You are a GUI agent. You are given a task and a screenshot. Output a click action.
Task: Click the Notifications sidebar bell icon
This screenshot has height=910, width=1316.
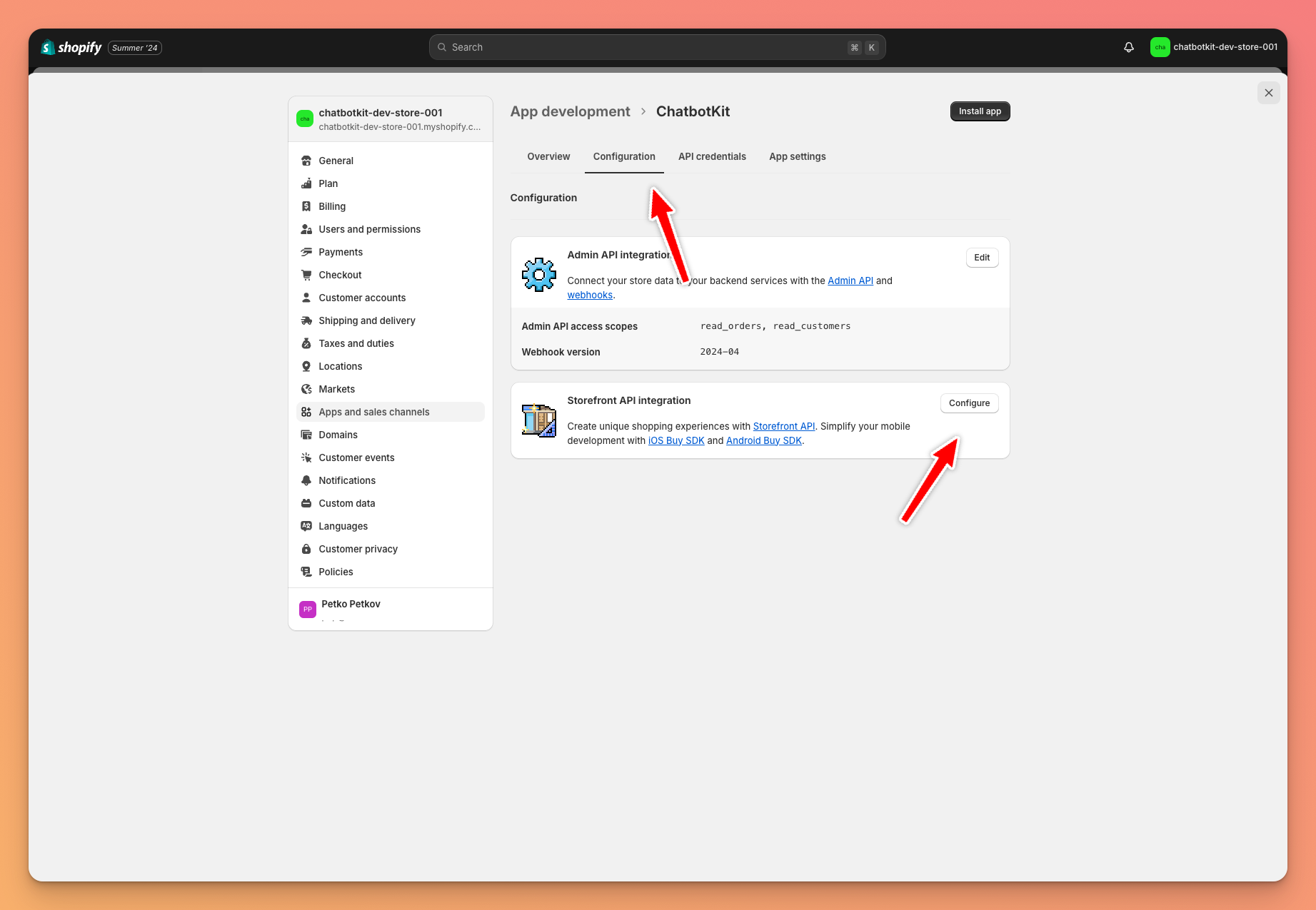point(306,480)
